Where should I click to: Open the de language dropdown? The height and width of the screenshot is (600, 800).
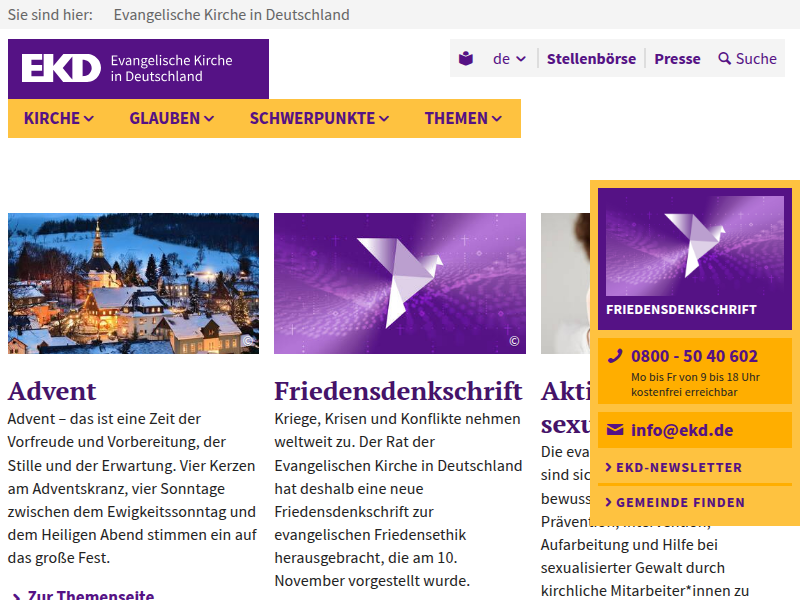tap(503, 59)
